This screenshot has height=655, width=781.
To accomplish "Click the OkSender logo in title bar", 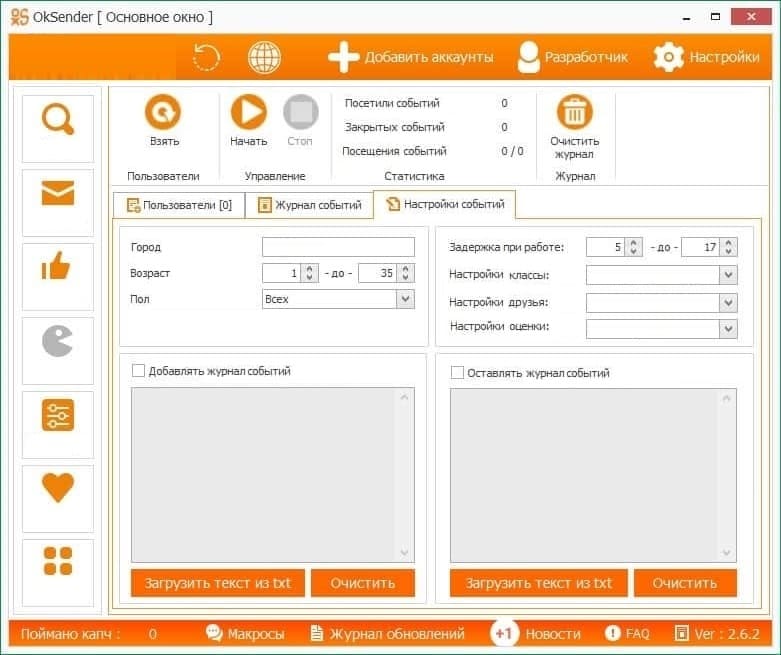I will (x=19, y=17).
